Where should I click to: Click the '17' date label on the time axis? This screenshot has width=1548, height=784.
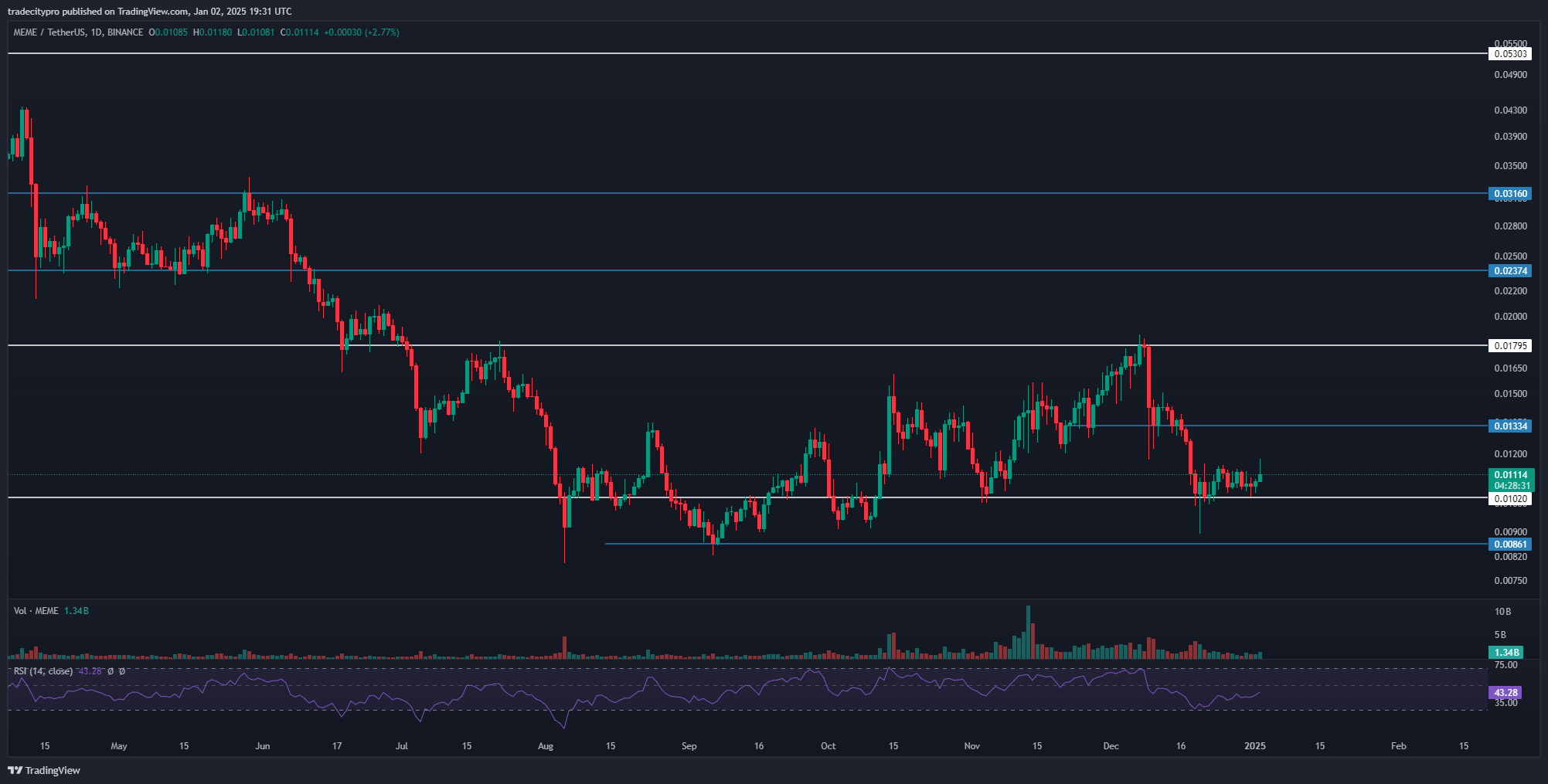(x=337, y=746)
